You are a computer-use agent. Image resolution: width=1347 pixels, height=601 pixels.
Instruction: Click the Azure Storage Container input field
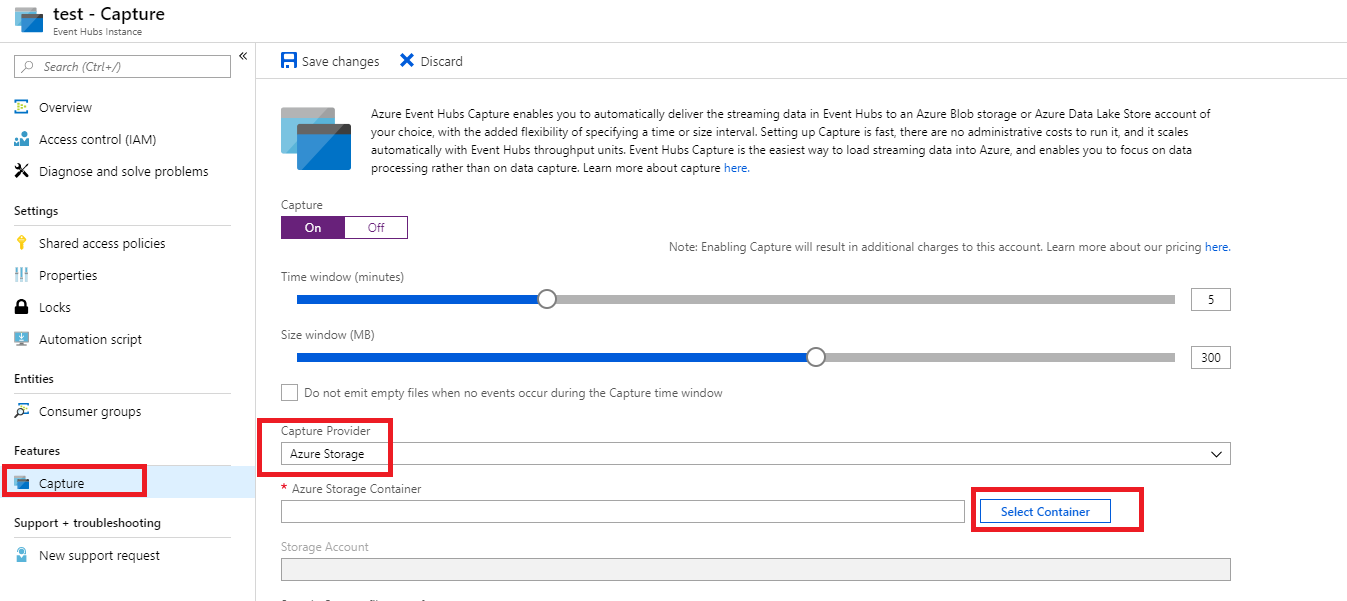[x=623, y=511]
